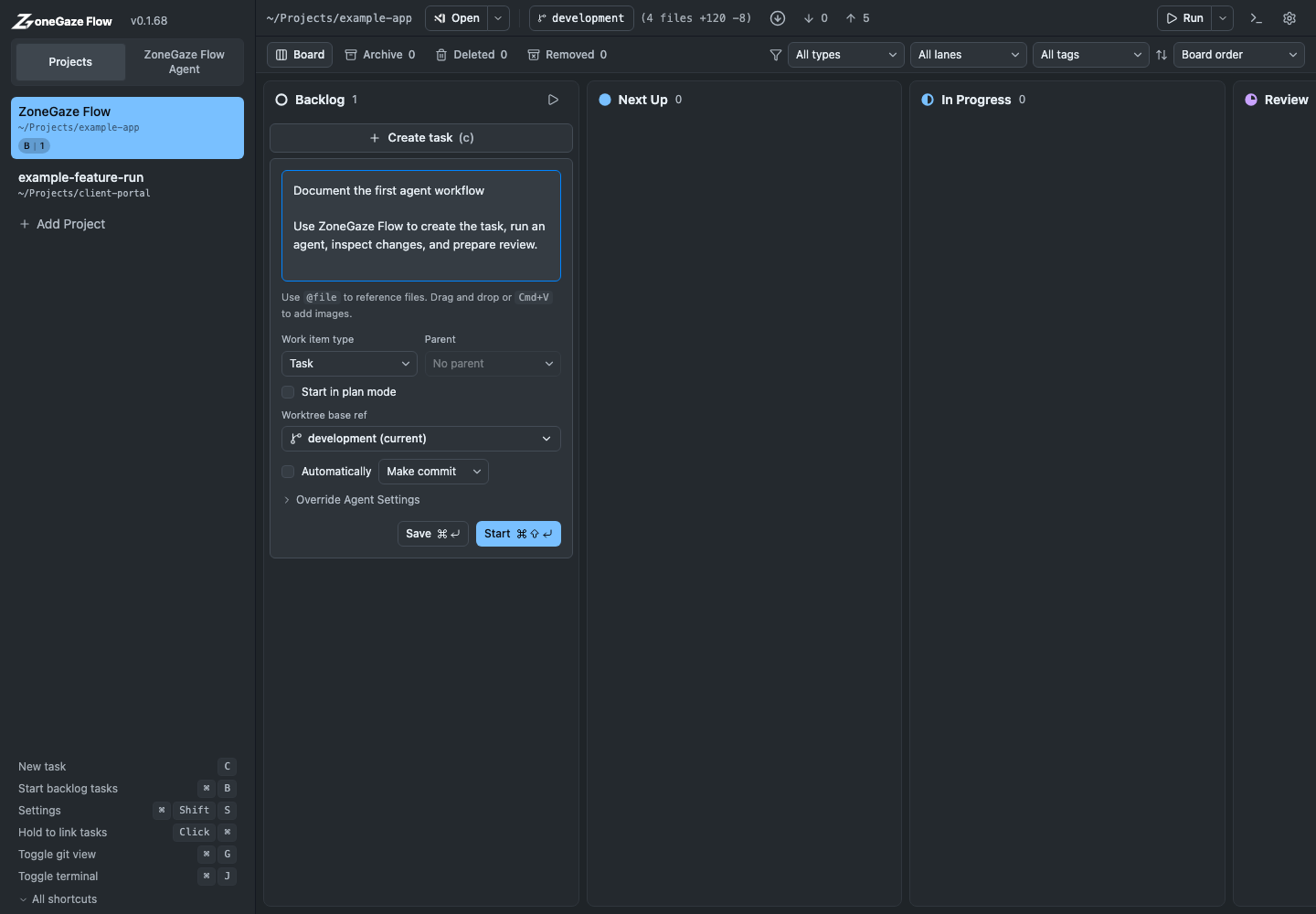Click the Next Up lane blue dot

pyautogui.click(x=605, y=100)
